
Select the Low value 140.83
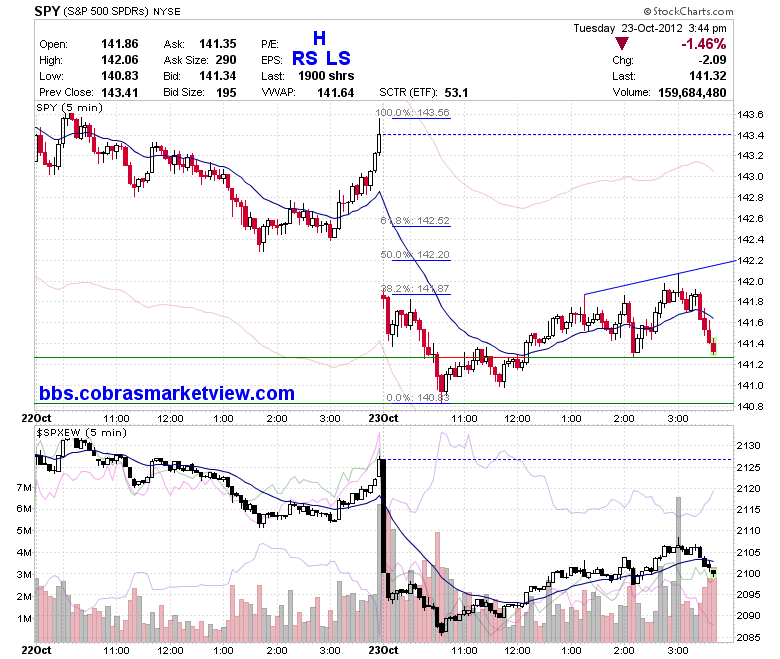120,76
